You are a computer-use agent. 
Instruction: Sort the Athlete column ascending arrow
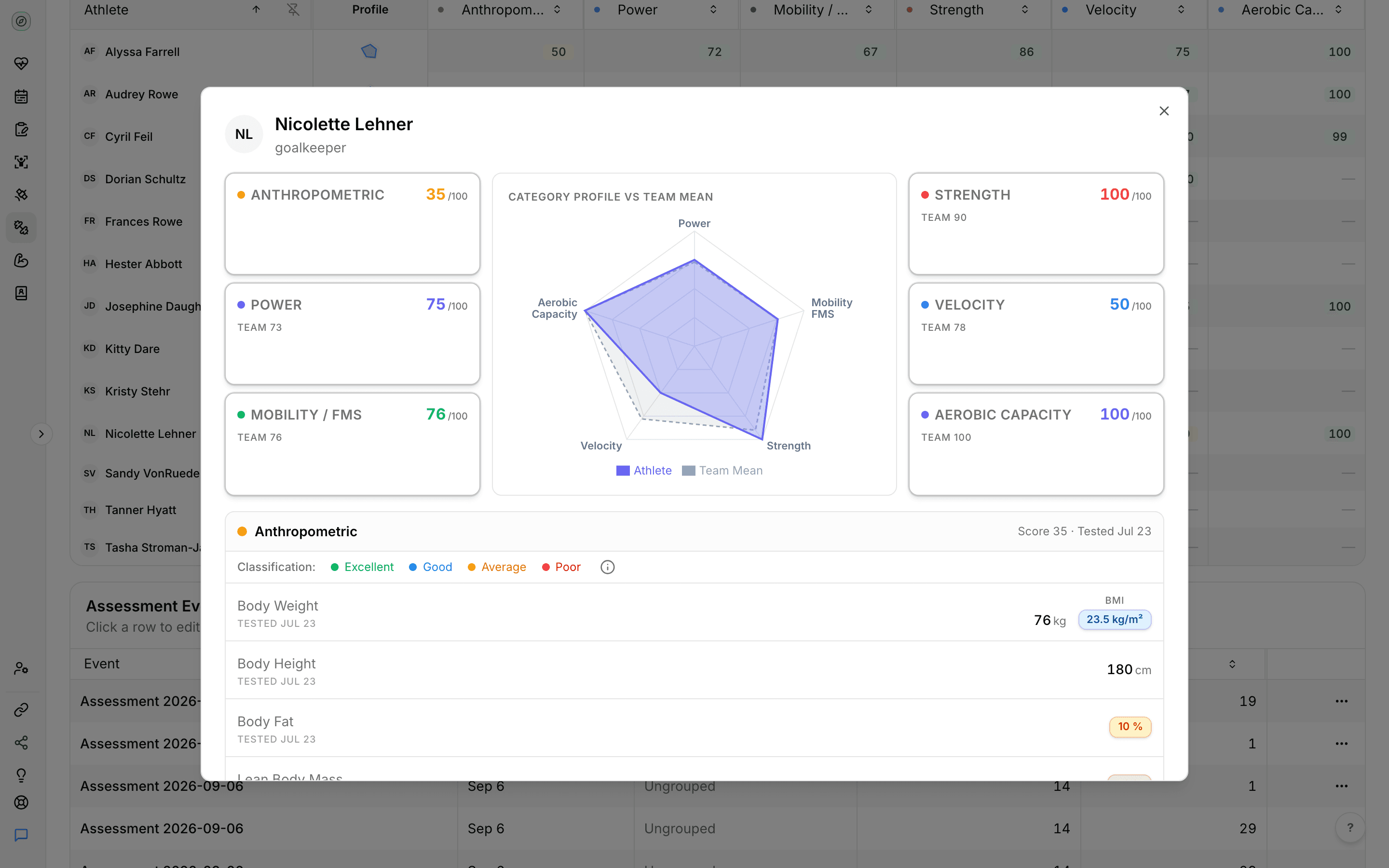coord(256,10)
